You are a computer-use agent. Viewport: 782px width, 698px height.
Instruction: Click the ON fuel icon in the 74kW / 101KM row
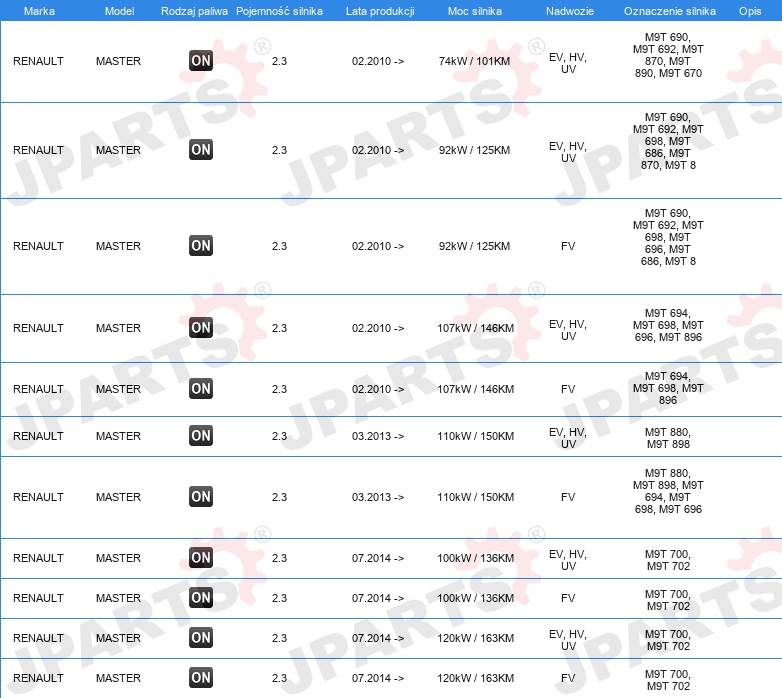pyautogui.click(x=201, y=61)
